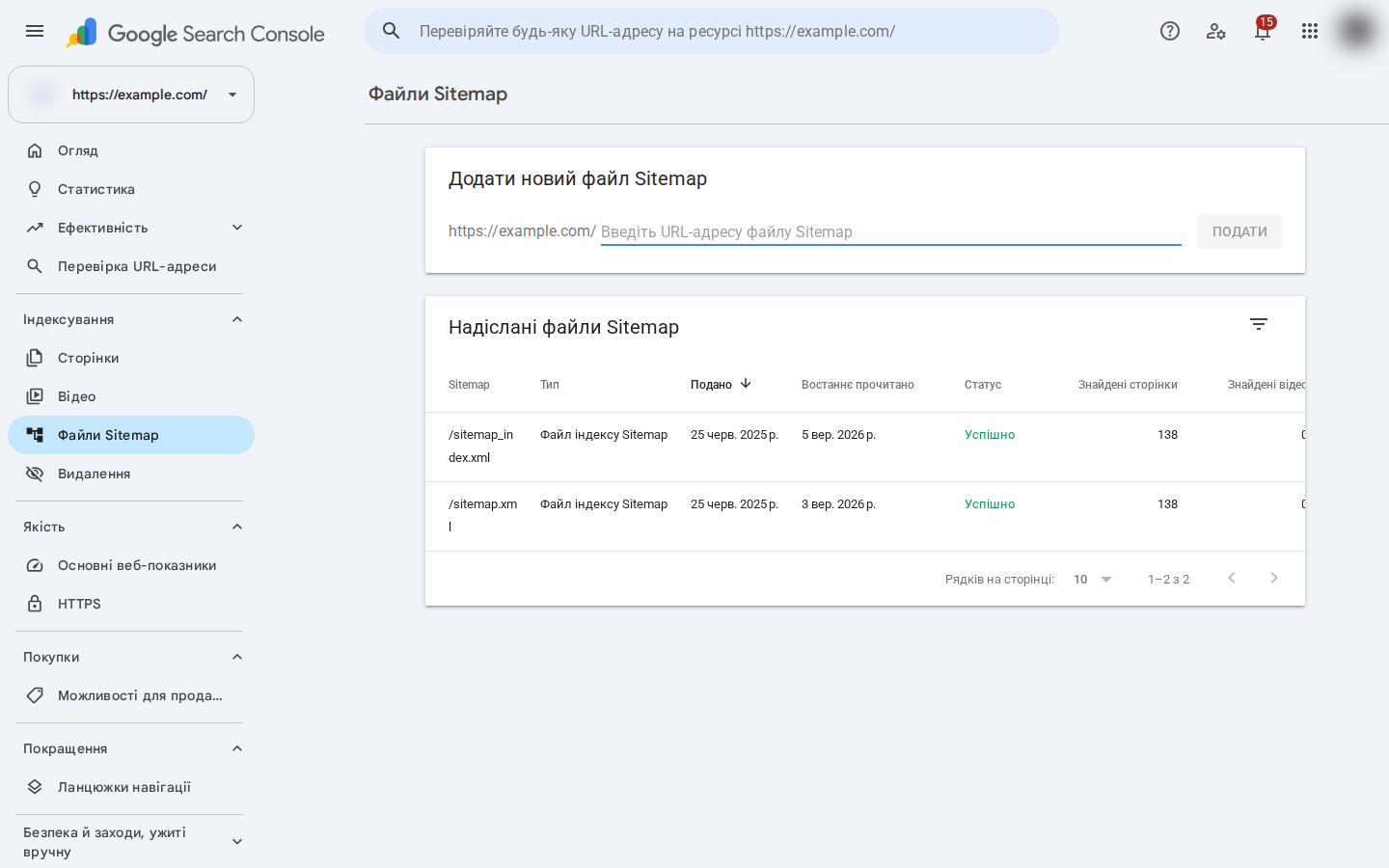1389x868 pixels.
Task: Click the Надіслані файли Sitemap heading
Action: (x=563, y=327)
